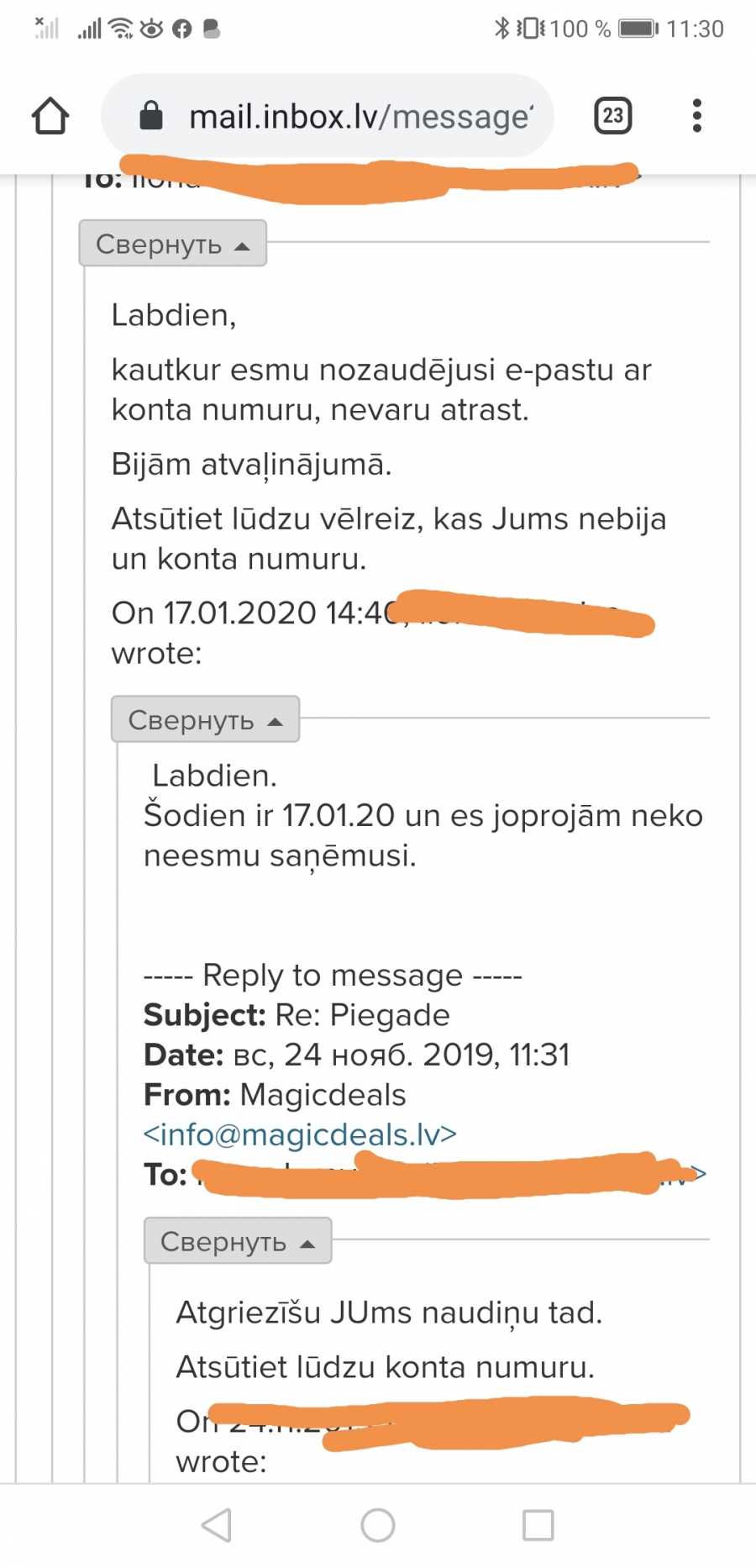The height and width of the screenshot is (1568, 756).
Task: Tap the Bluetooth status icon
Action: pyautogui.click(x=501, y=29)
